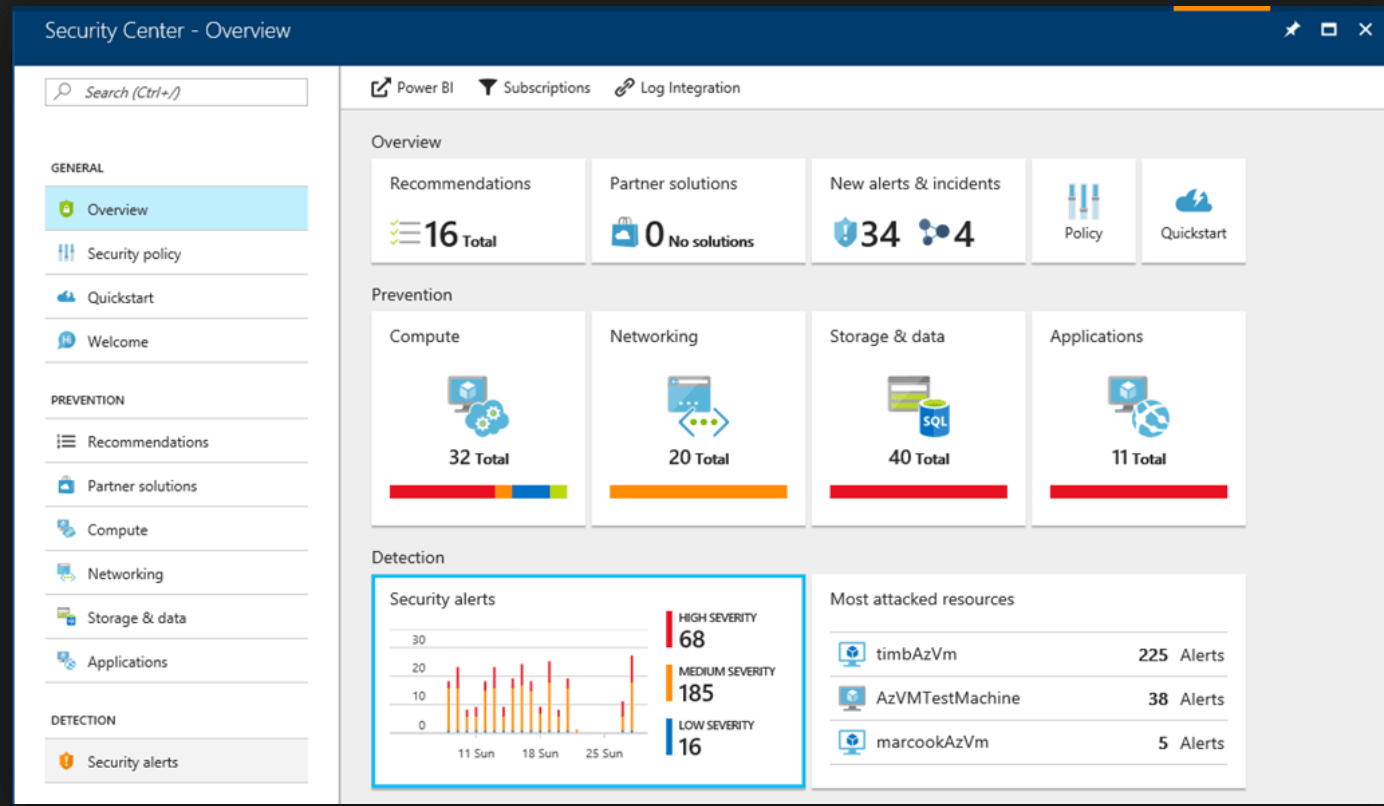Open Log Integration from the toolbar

coord(678,88)
